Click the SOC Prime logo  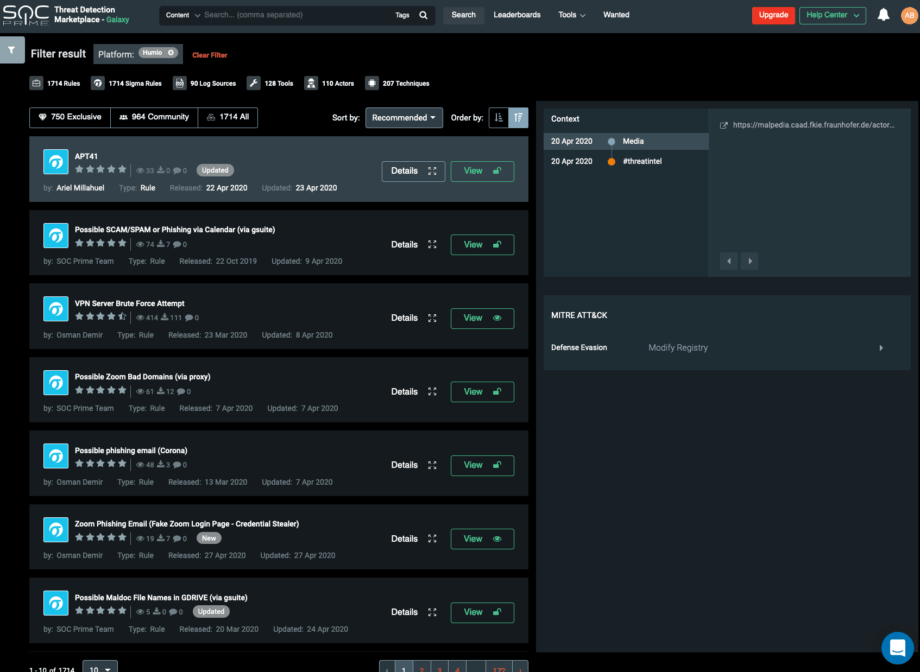25,15
